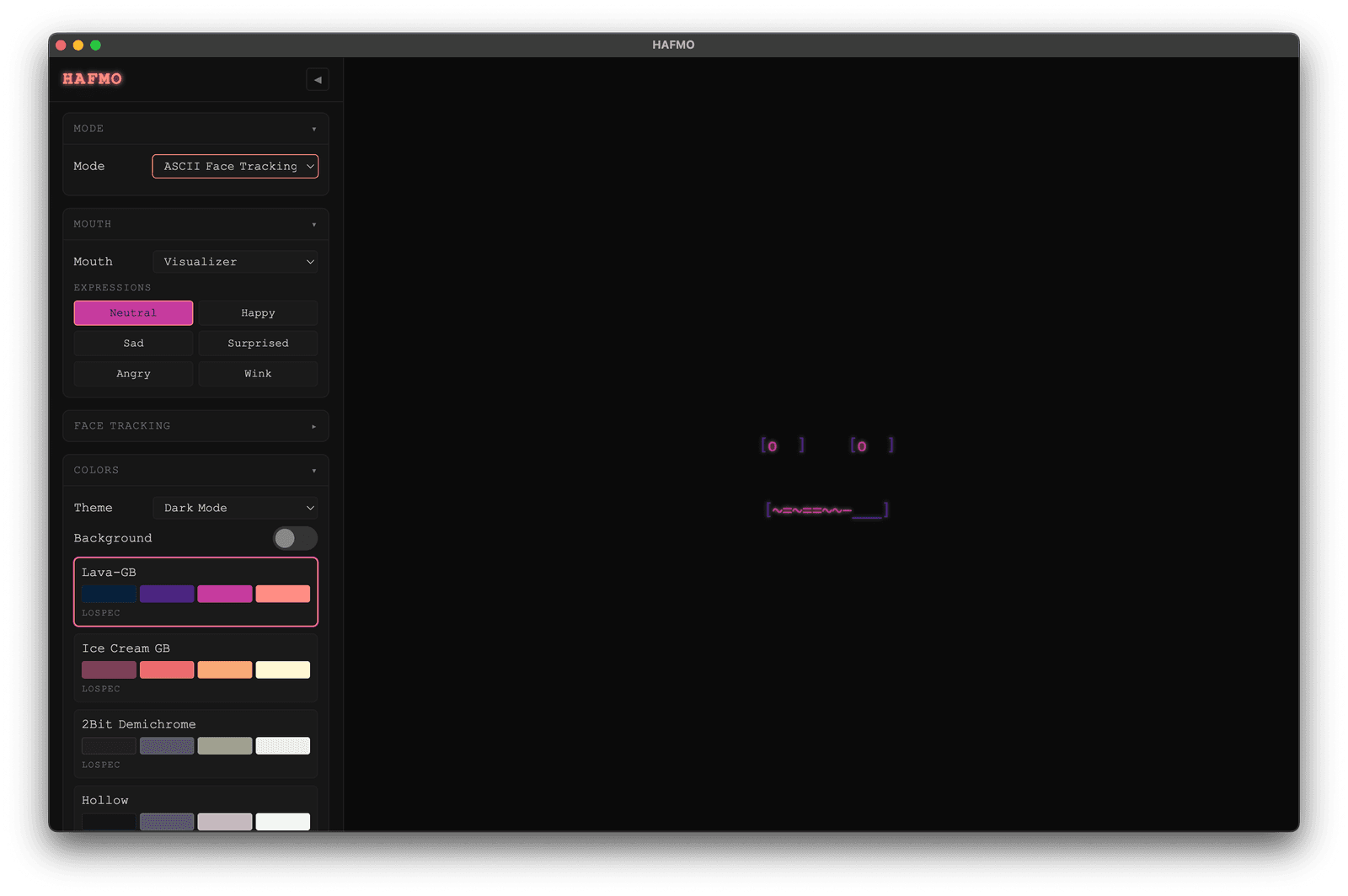Open the ASCII Face Tracking mode dropdown

pyautogui.click(x=235, y=167)
